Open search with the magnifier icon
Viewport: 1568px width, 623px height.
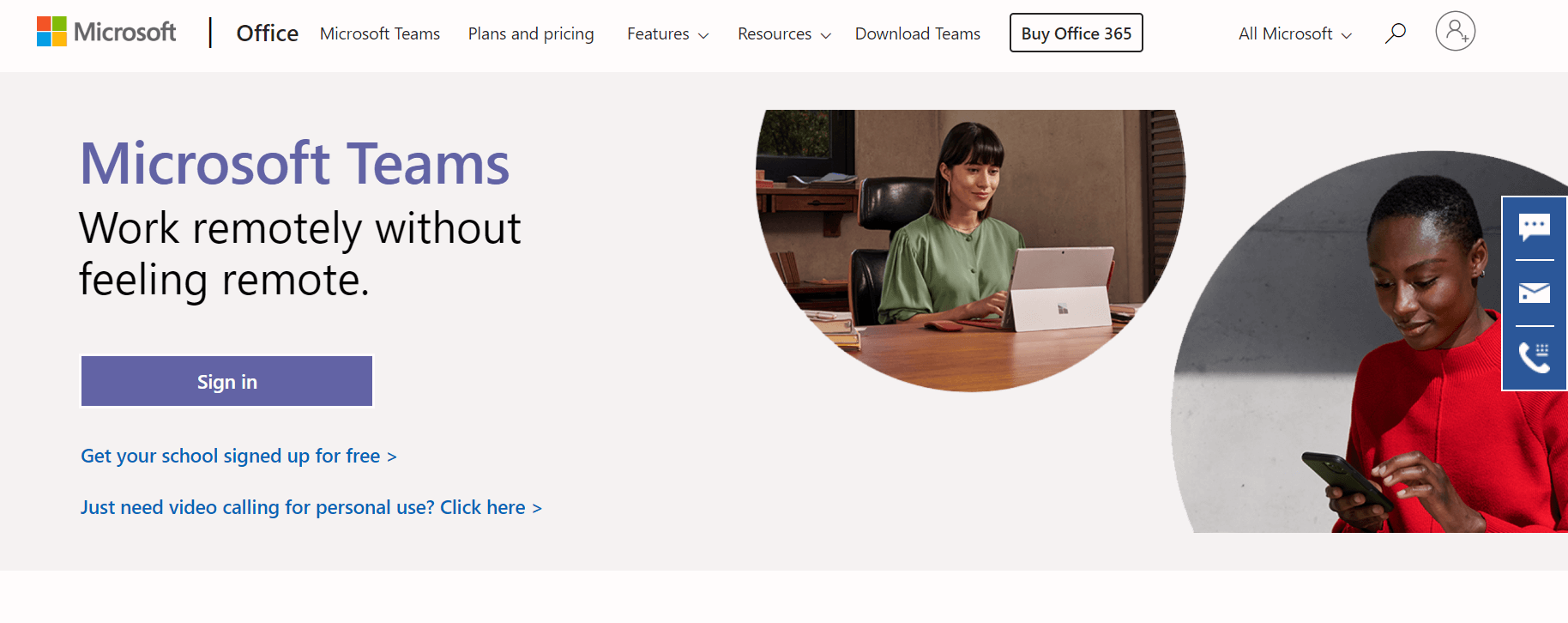pos(1396,33)
